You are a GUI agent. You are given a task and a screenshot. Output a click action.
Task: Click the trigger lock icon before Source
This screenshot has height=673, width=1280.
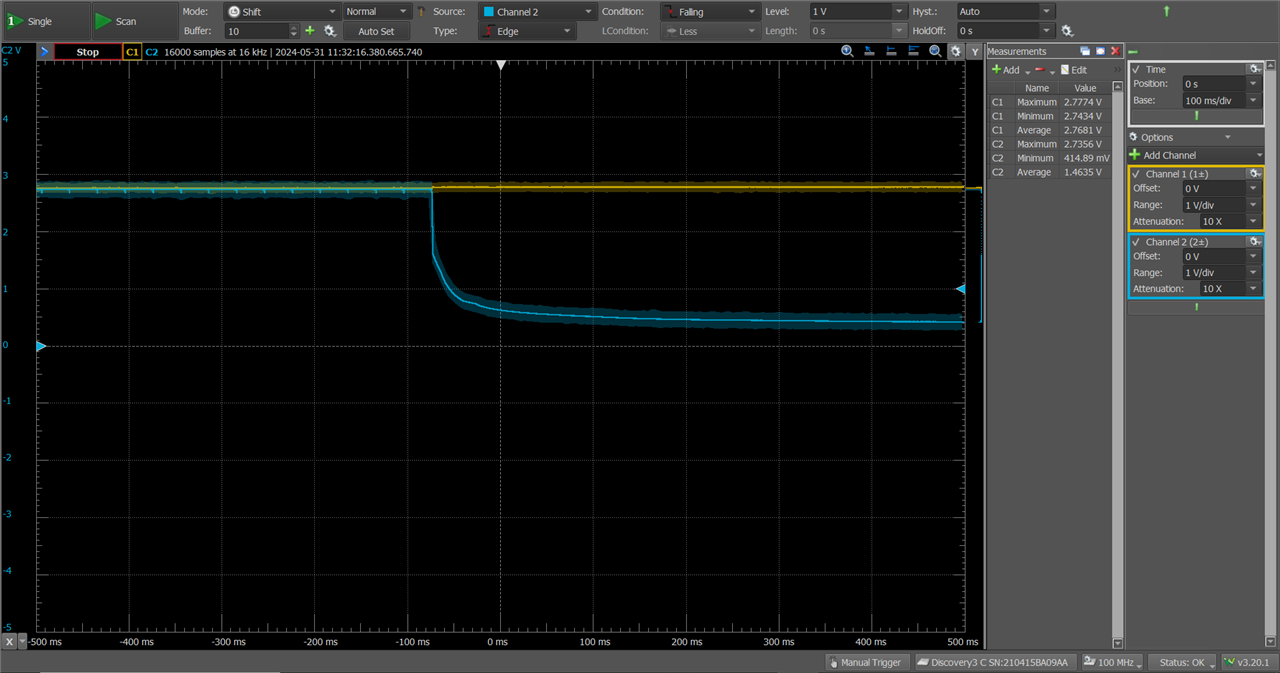tap(420, 11)
